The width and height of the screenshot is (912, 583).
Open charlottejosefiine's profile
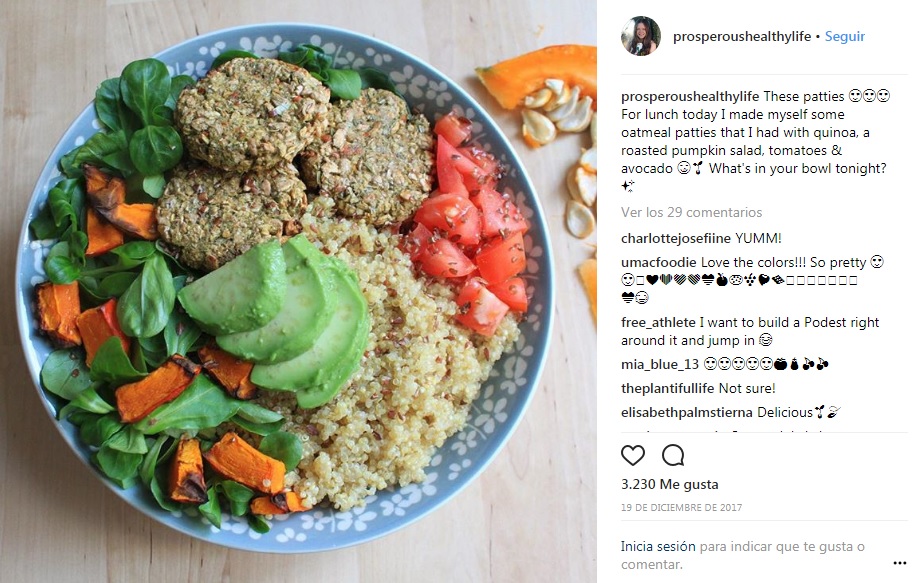pyautogui.click(x=675, y=238)
